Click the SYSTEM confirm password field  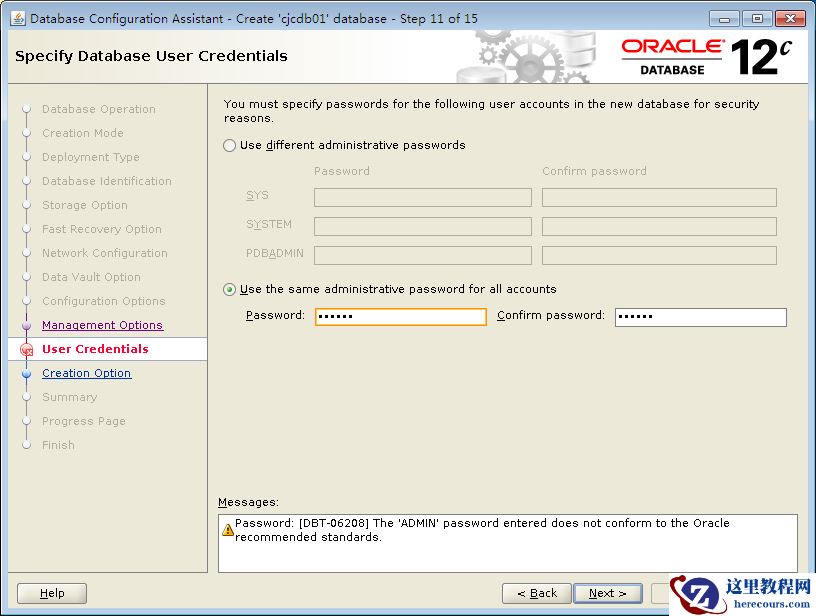pyautogui.click(x=659, y=226)
